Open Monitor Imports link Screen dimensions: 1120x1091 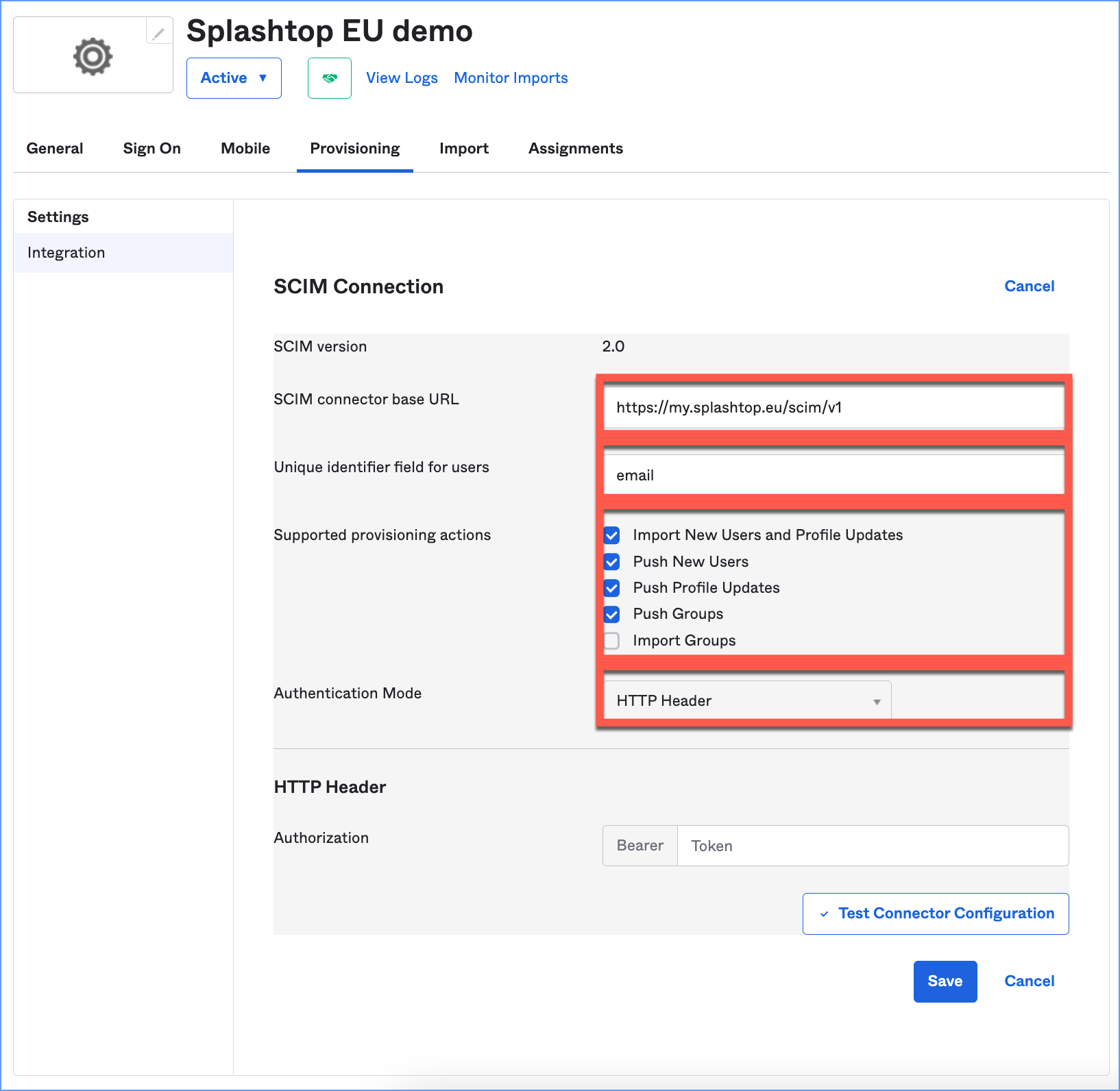(511, 78)
